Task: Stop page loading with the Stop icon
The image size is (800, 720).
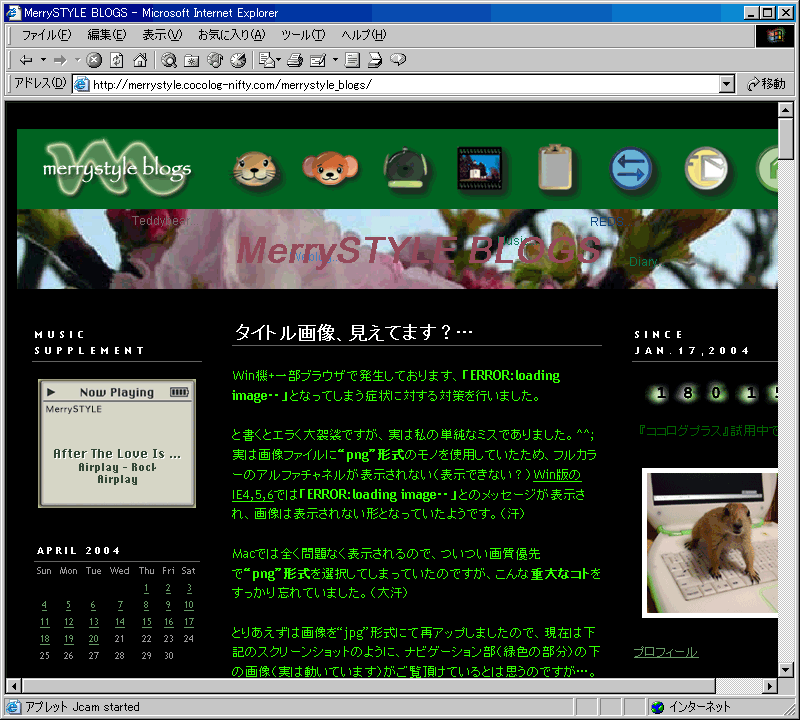Action: tap(94, 60)
